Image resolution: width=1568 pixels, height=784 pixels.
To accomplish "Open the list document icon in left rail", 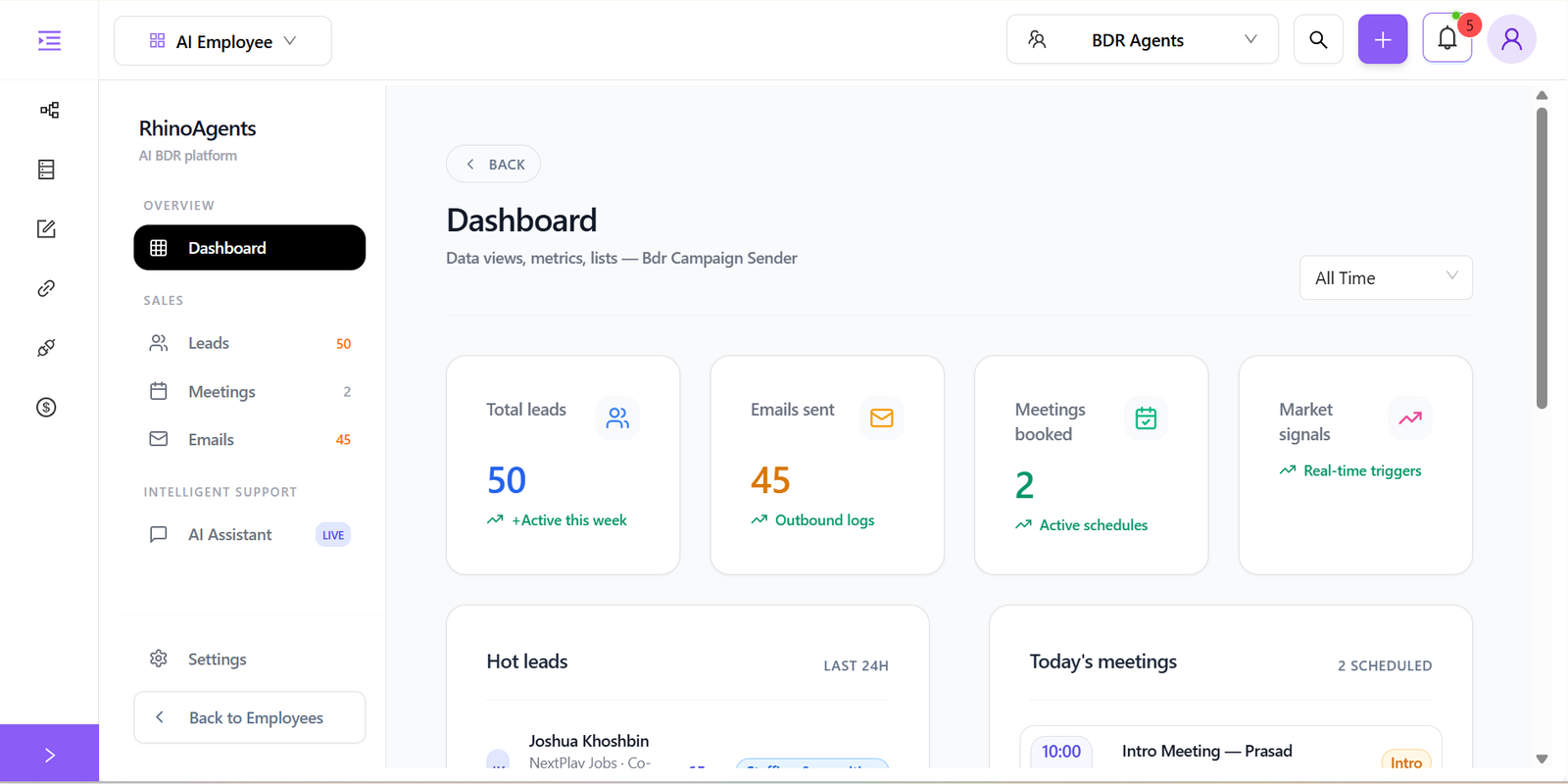I will coord(46,170).
